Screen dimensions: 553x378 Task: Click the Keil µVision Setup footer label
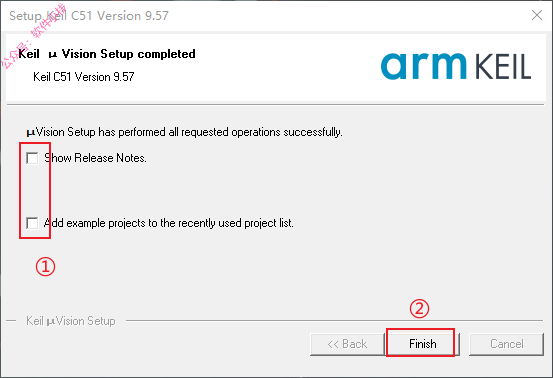pyautogui.click(x=71, y=321)
